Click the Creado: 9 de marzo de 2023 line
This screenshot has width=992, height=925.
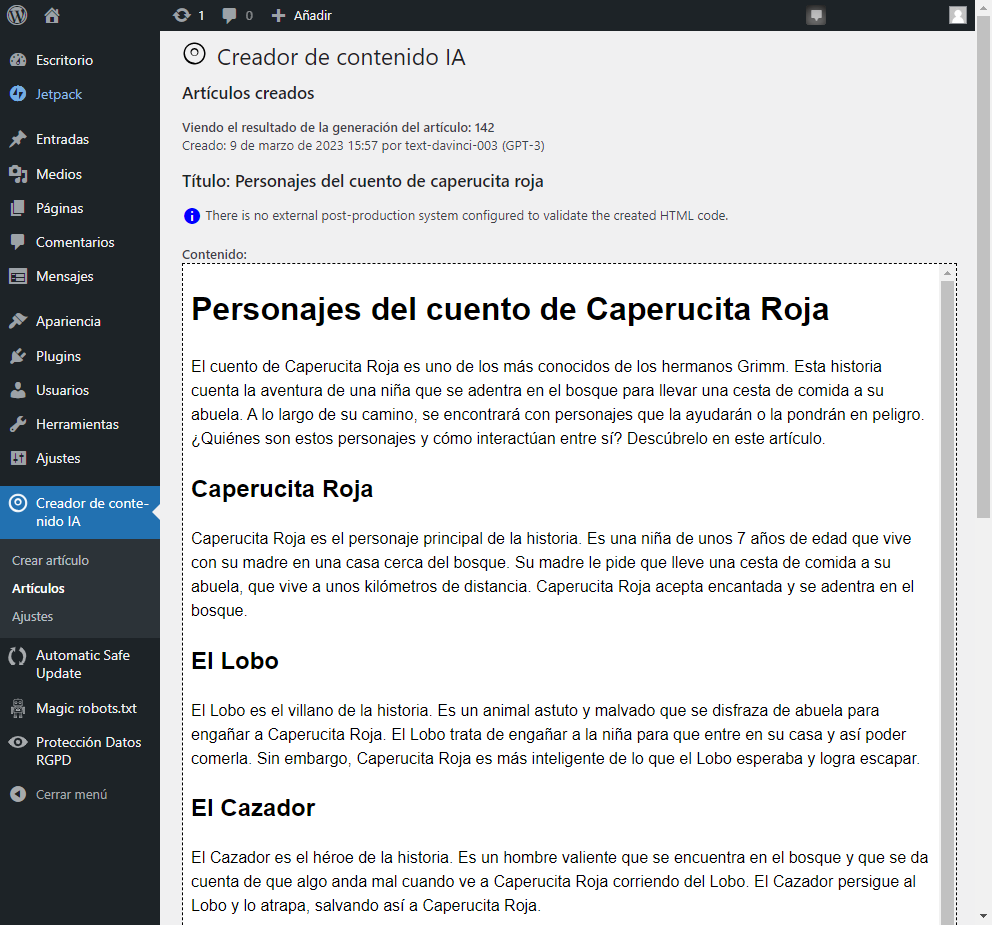363,146
